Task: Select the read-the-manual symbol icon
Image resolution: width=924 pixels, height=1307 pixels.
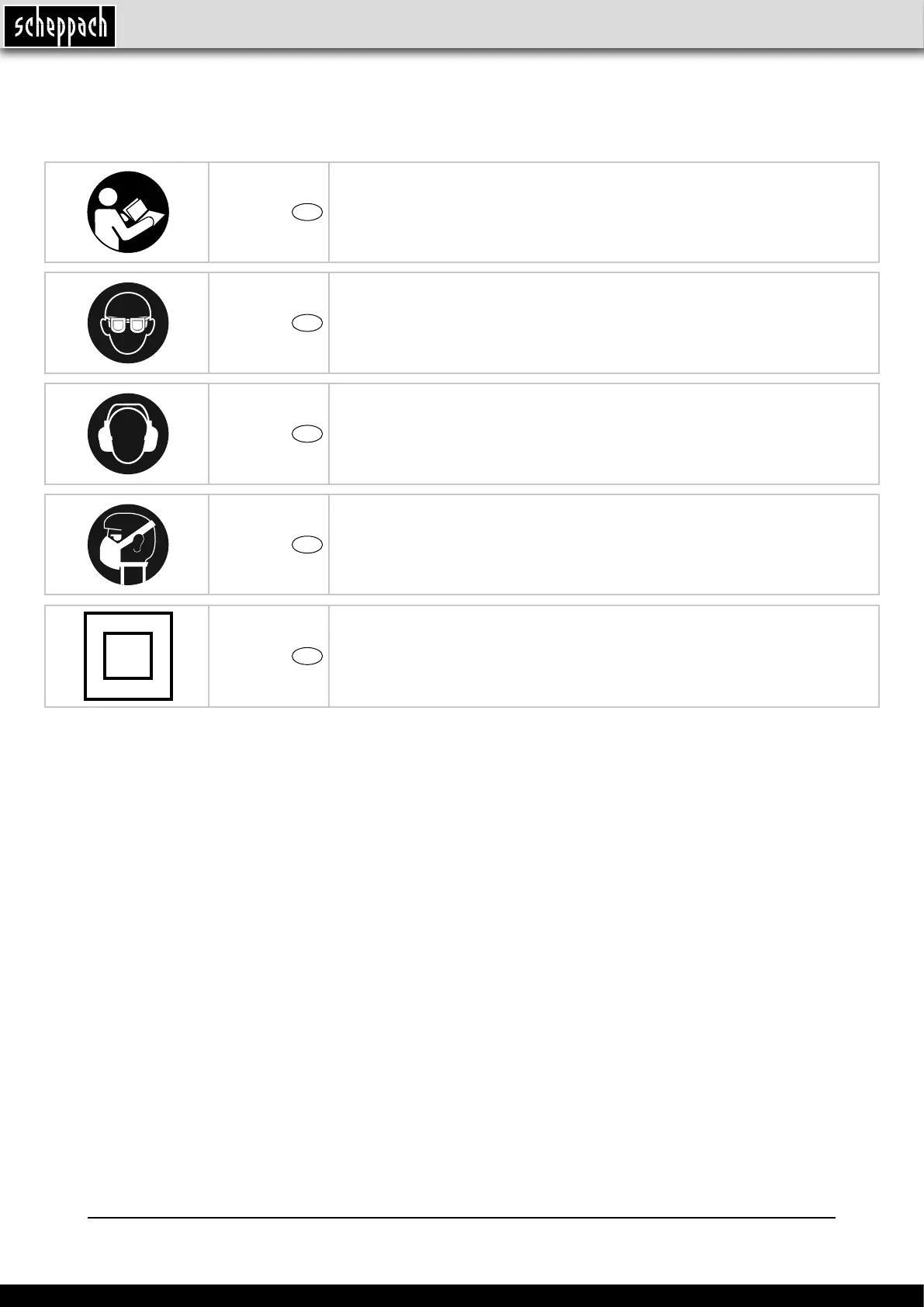Action: pyautogui.click(x=128, y=212)
